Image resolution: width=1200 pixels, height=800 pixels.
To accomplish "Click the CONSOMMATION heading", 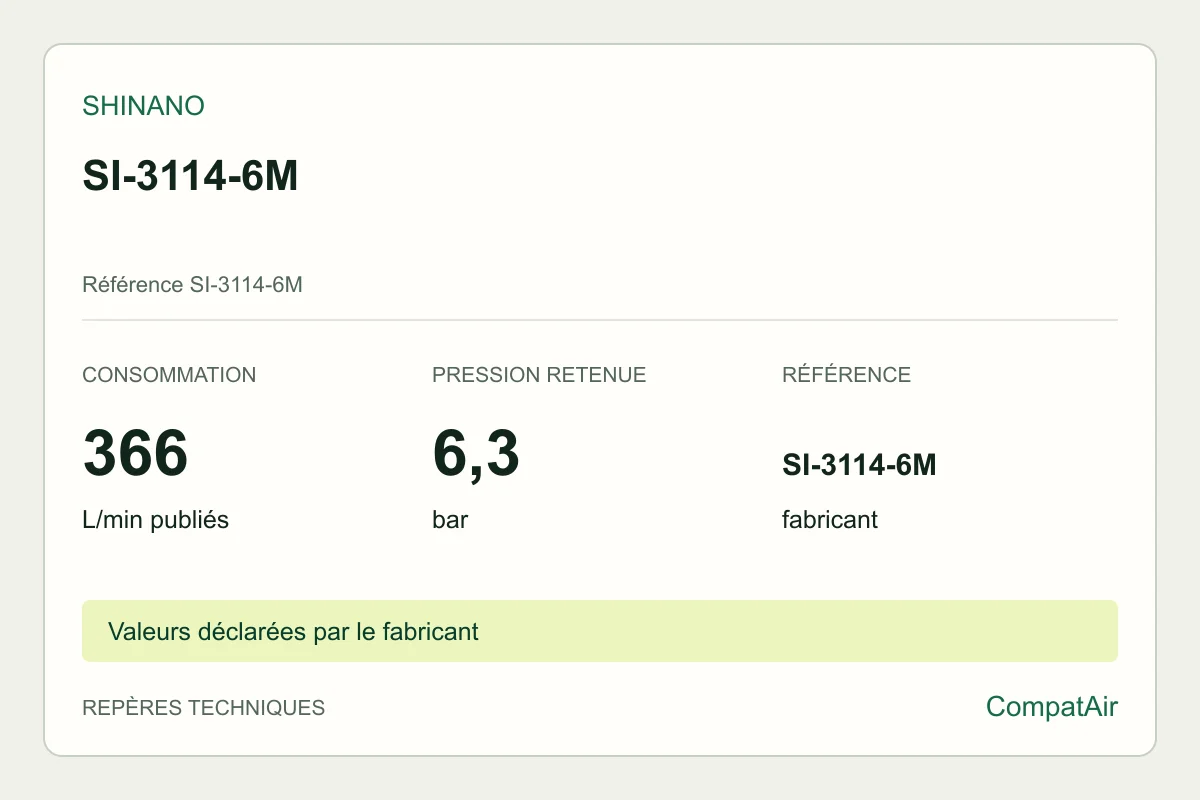I will point(169,375).
